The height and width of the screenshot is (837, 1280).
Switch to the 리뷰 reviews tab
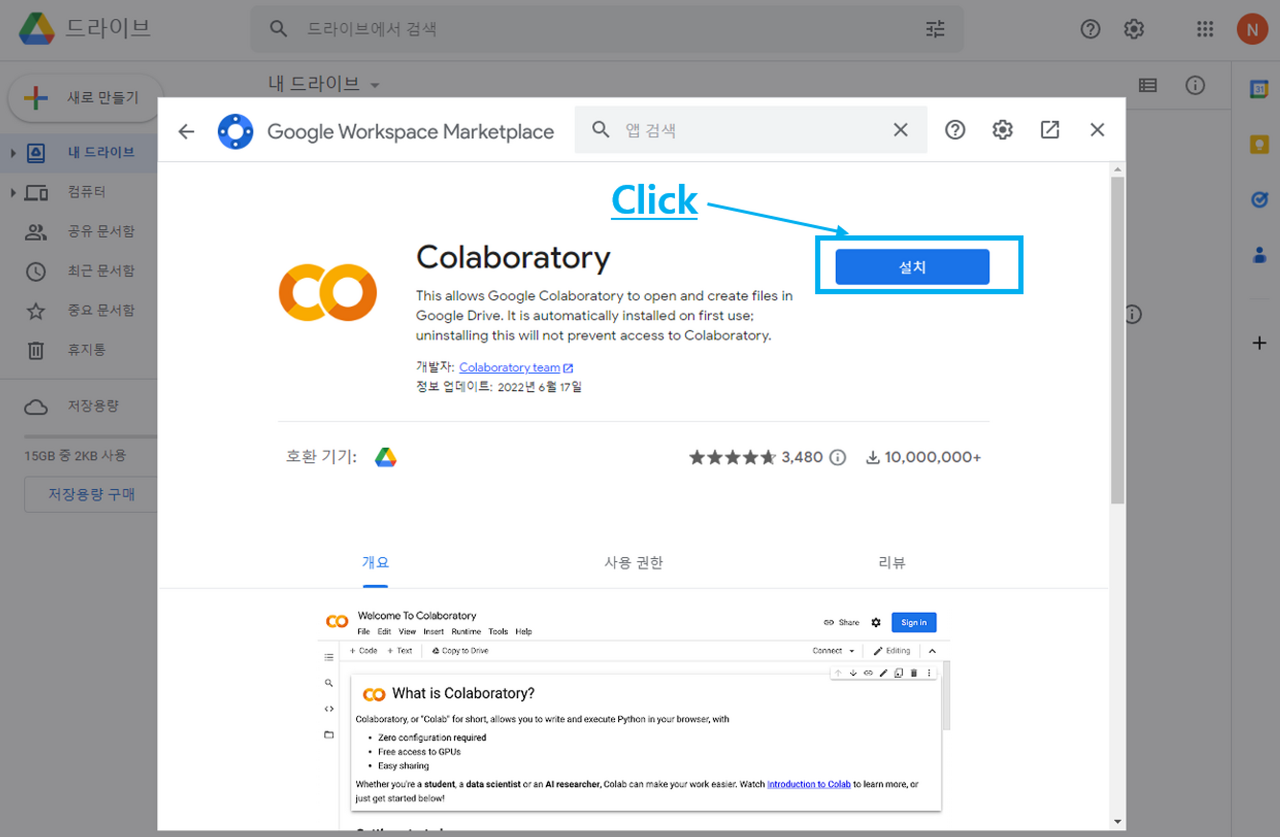(891, 562)
